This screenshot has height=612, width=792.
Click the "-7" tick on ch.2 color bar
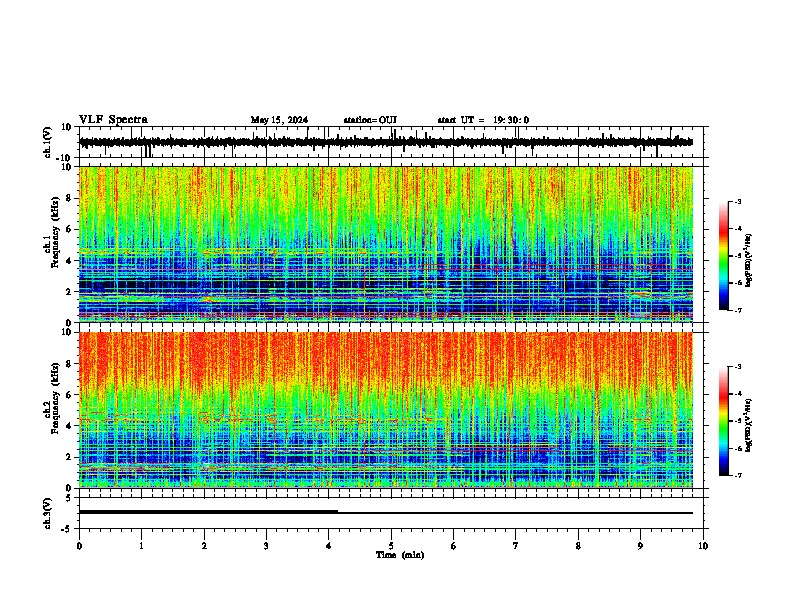click(x=738, y=475)
